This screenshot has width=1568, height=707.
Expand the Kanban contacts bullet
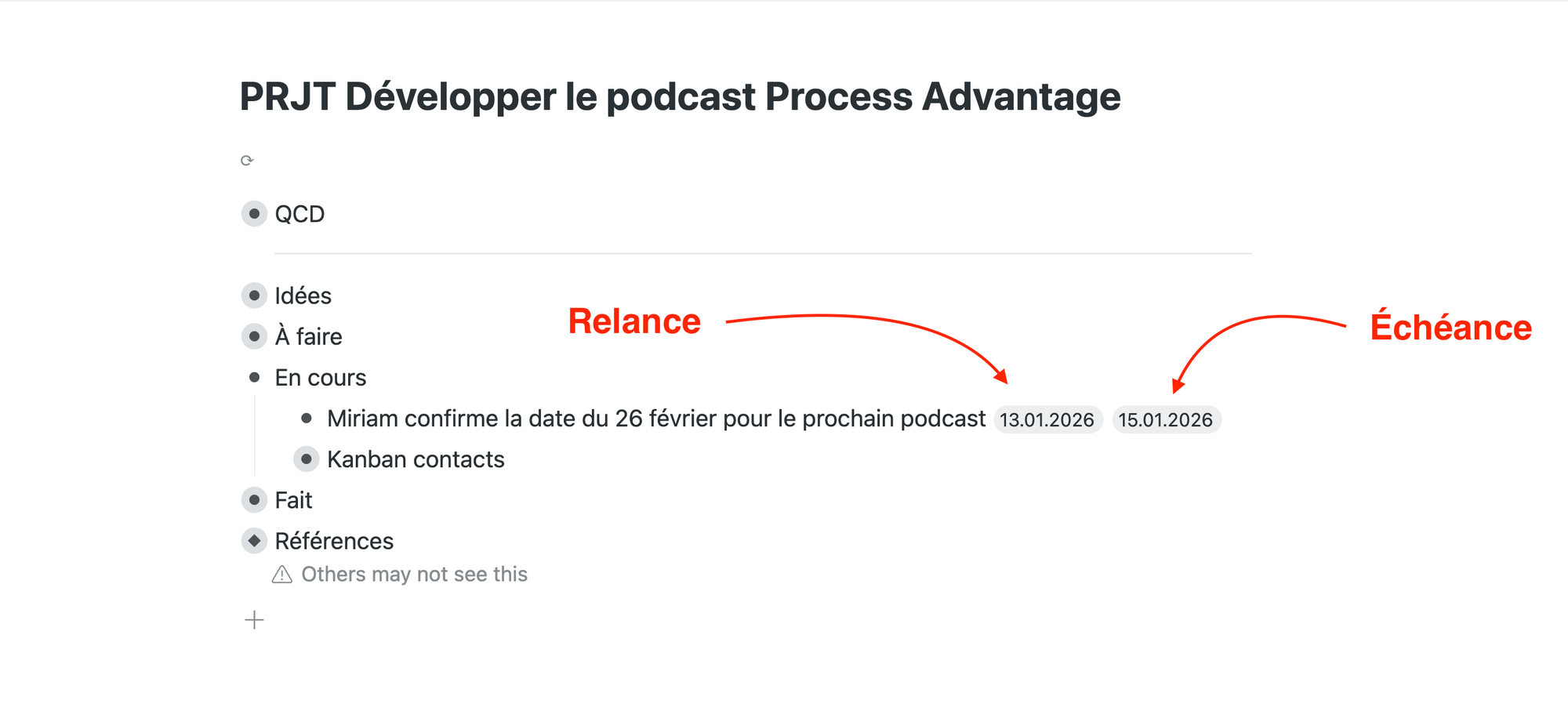(x=307, y=459)
